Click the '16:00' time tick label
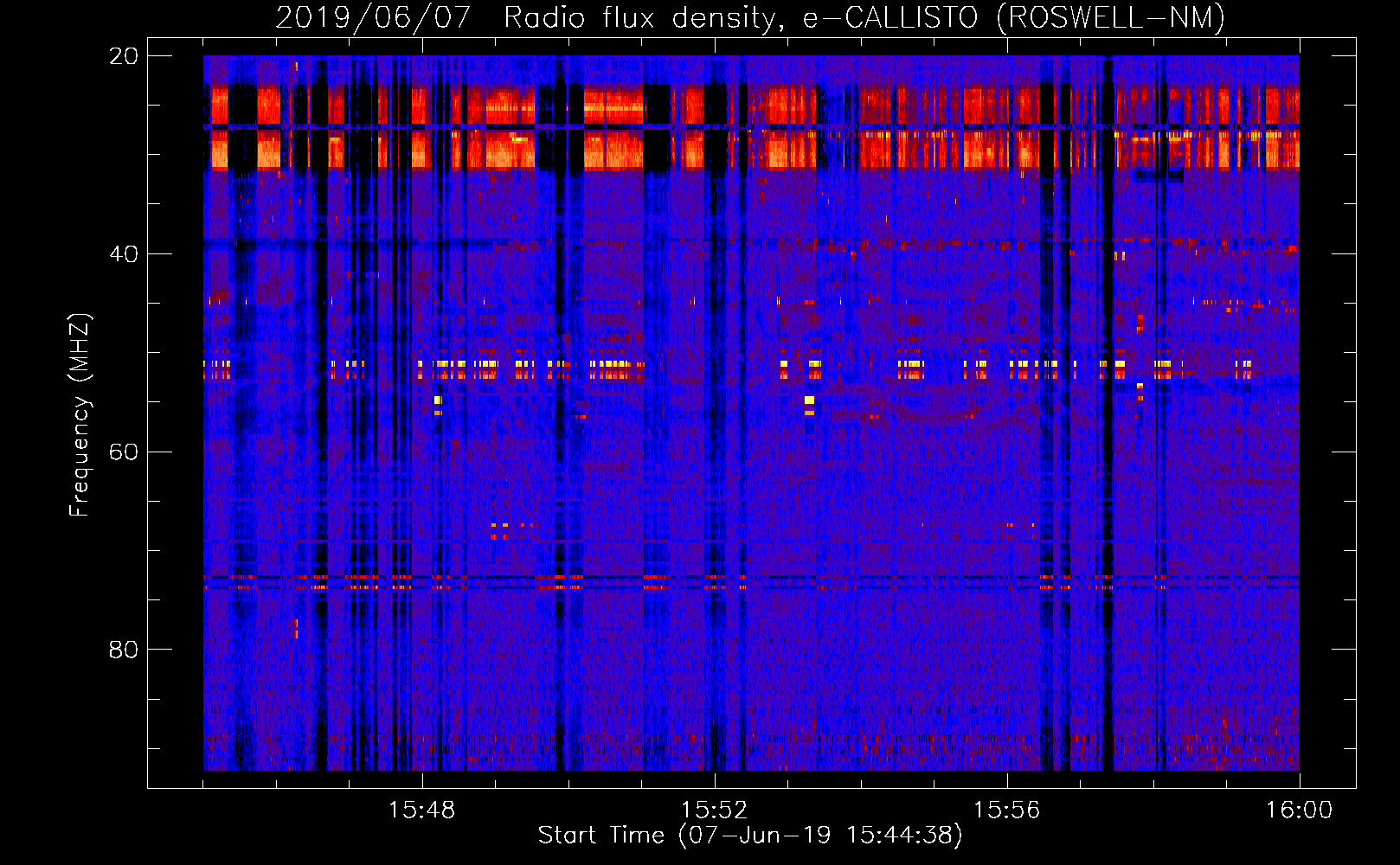 (1300, 811)
